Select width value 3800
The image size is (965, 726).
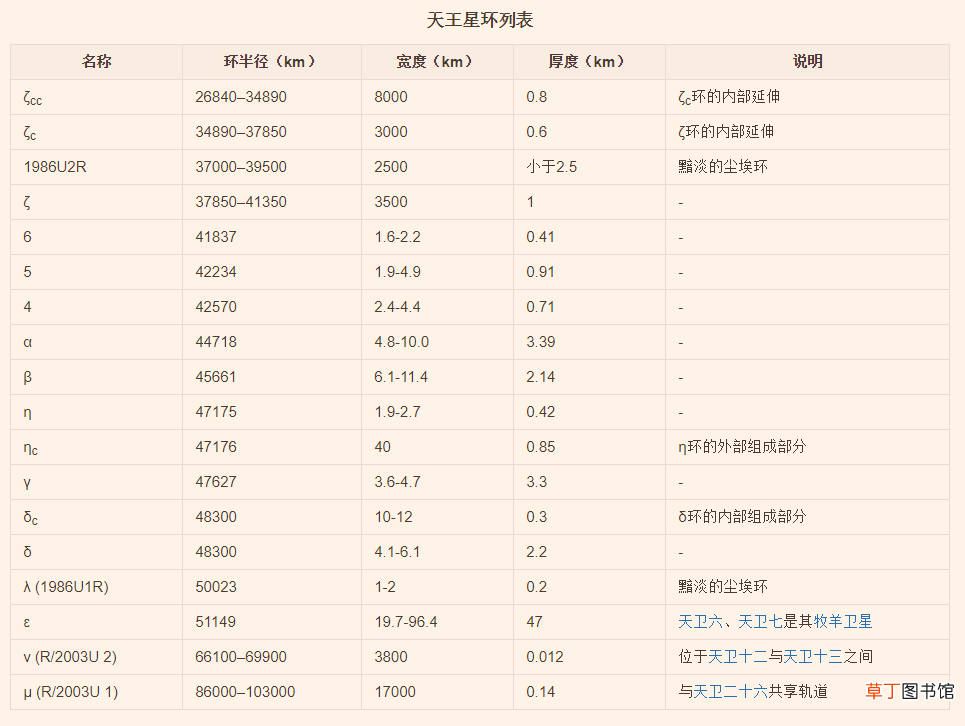pyautogui.click(x=391, y=657)
